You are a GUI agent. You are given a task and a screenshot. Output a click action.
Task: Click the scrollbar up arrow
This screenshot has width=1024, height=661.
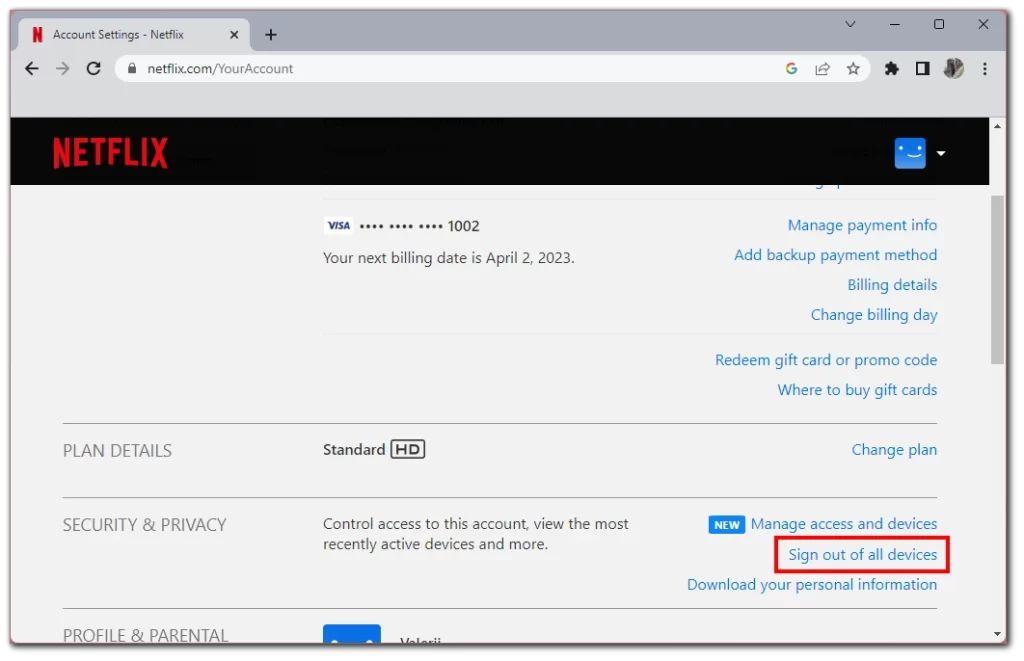click(x=997, y=126)
